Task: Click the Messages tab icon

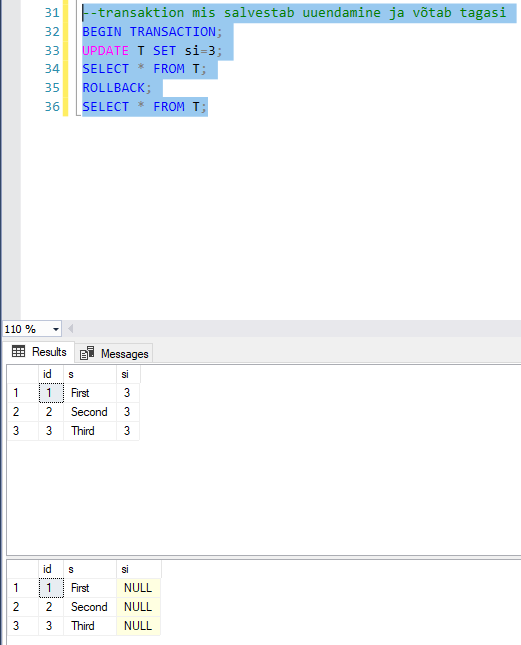Action: coord(87,353)
